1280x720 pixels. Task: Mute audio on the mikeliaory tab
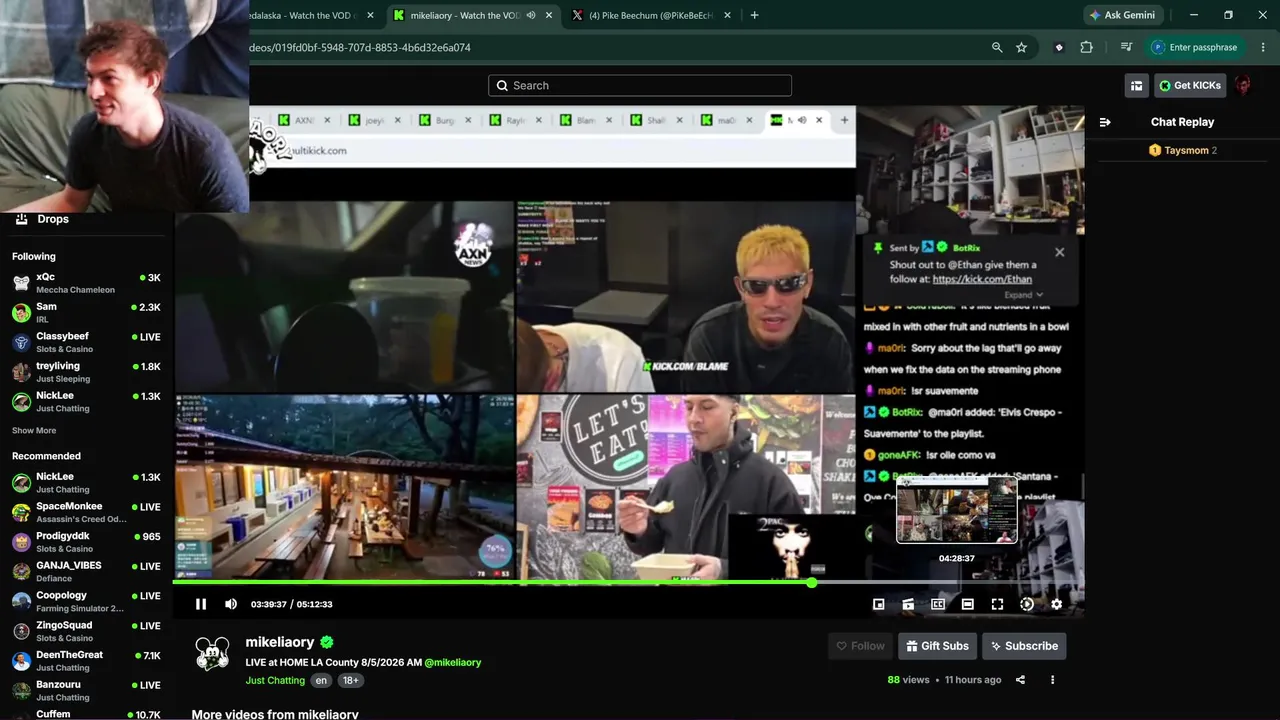531,15
